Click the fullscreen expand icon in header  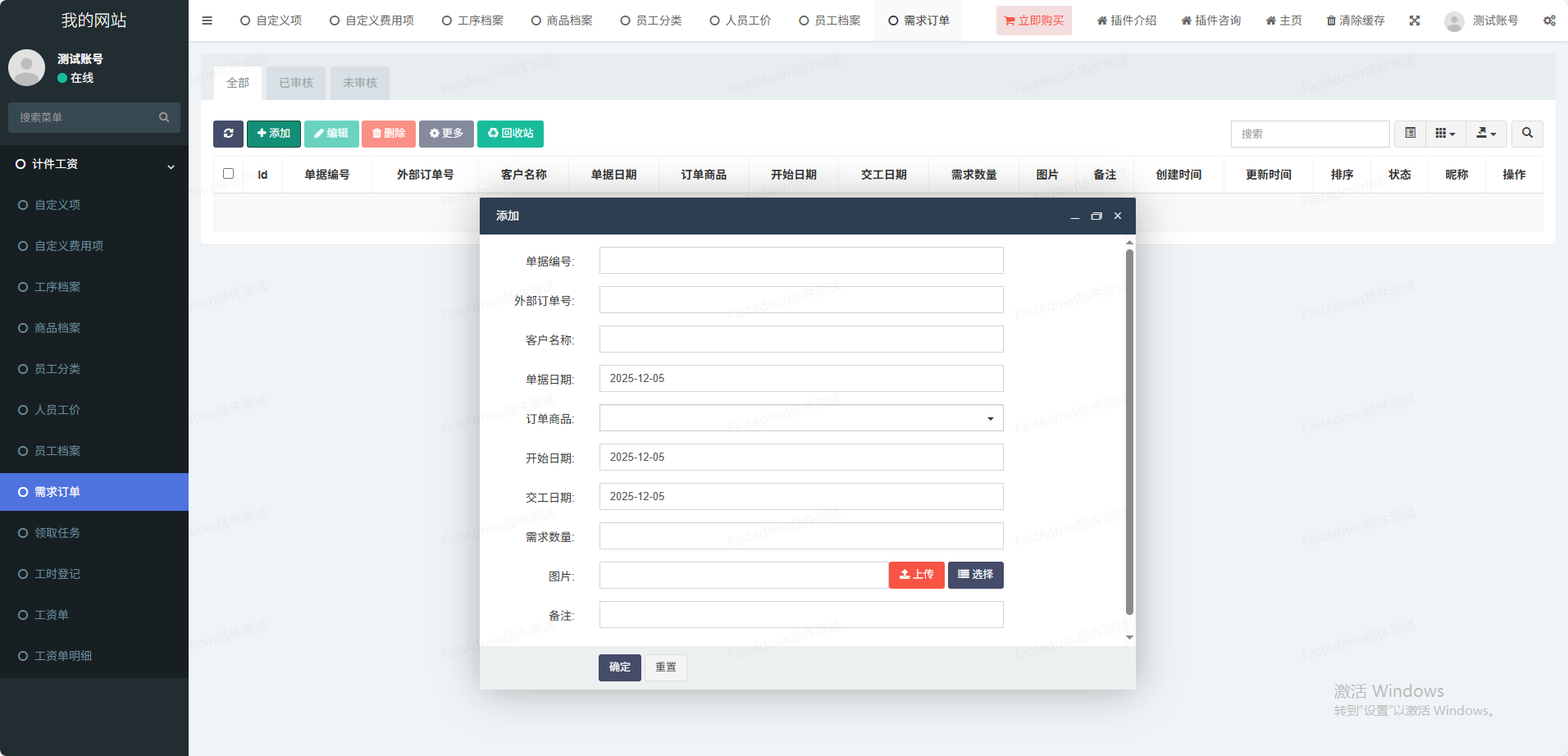pyautogui.click(x=1415, y=20)
